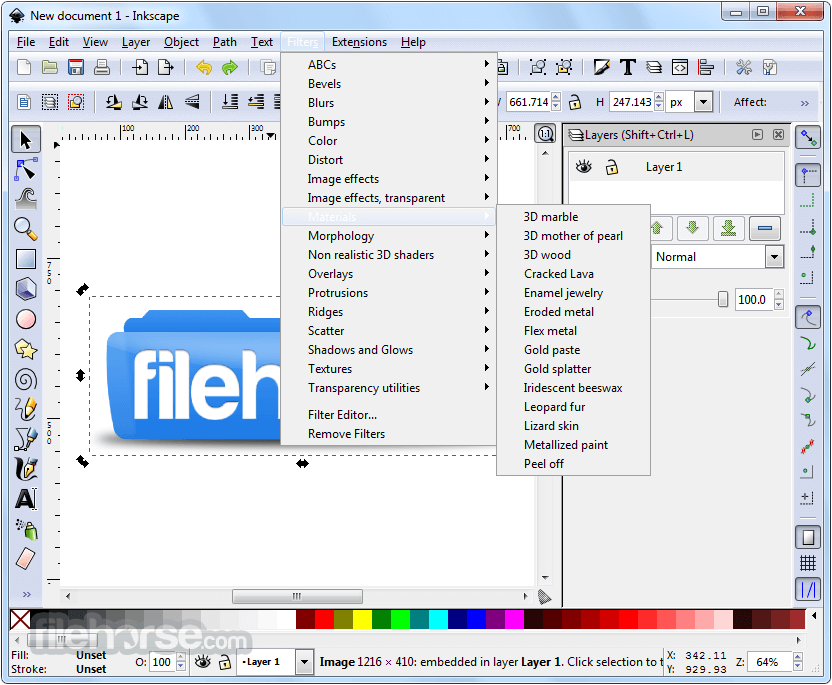Toggle Layer 1 visibility eye
Screen dimensions: 832x685
(x=584, y=167)
